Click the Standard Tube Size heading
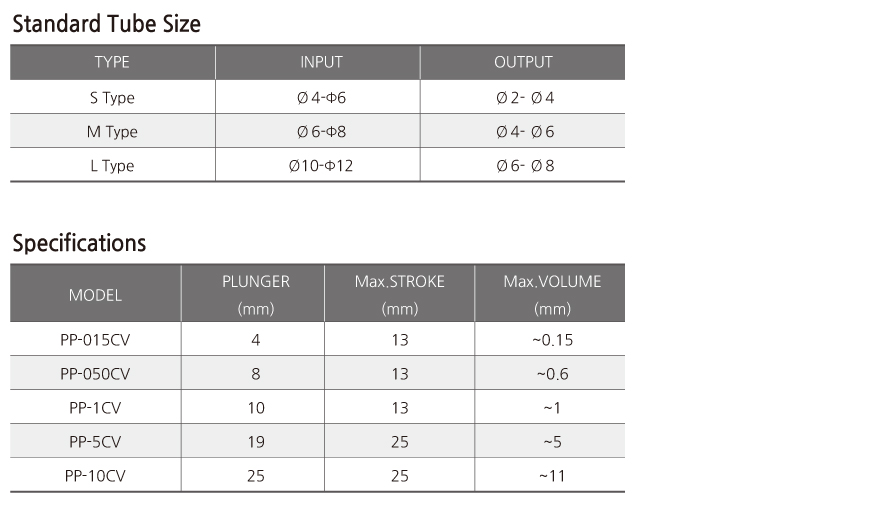 107,24
